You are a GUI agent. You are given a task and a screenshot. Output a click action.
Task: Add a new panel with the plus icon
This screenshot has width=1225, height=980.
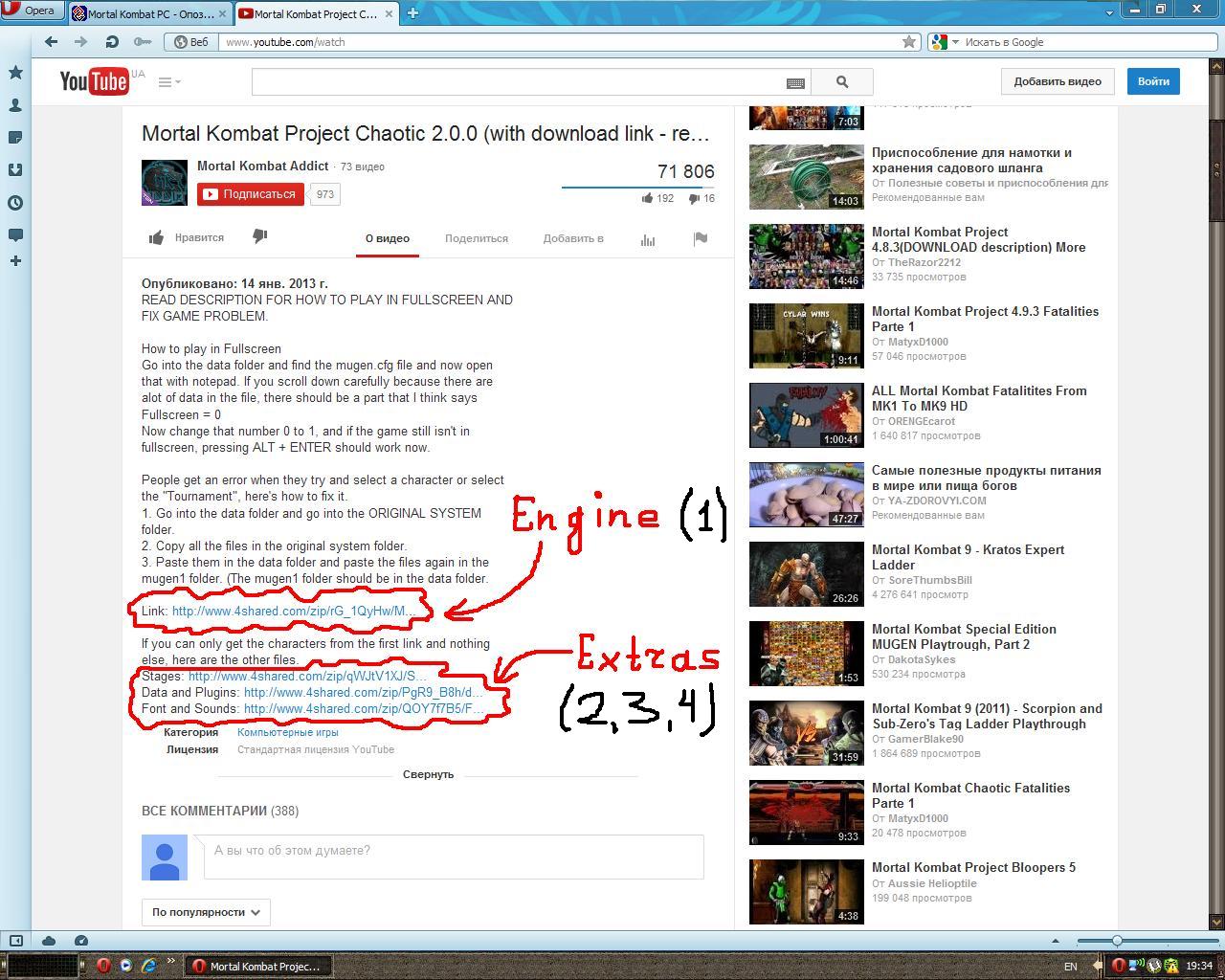pyautogui.click(x=15, y=261)
